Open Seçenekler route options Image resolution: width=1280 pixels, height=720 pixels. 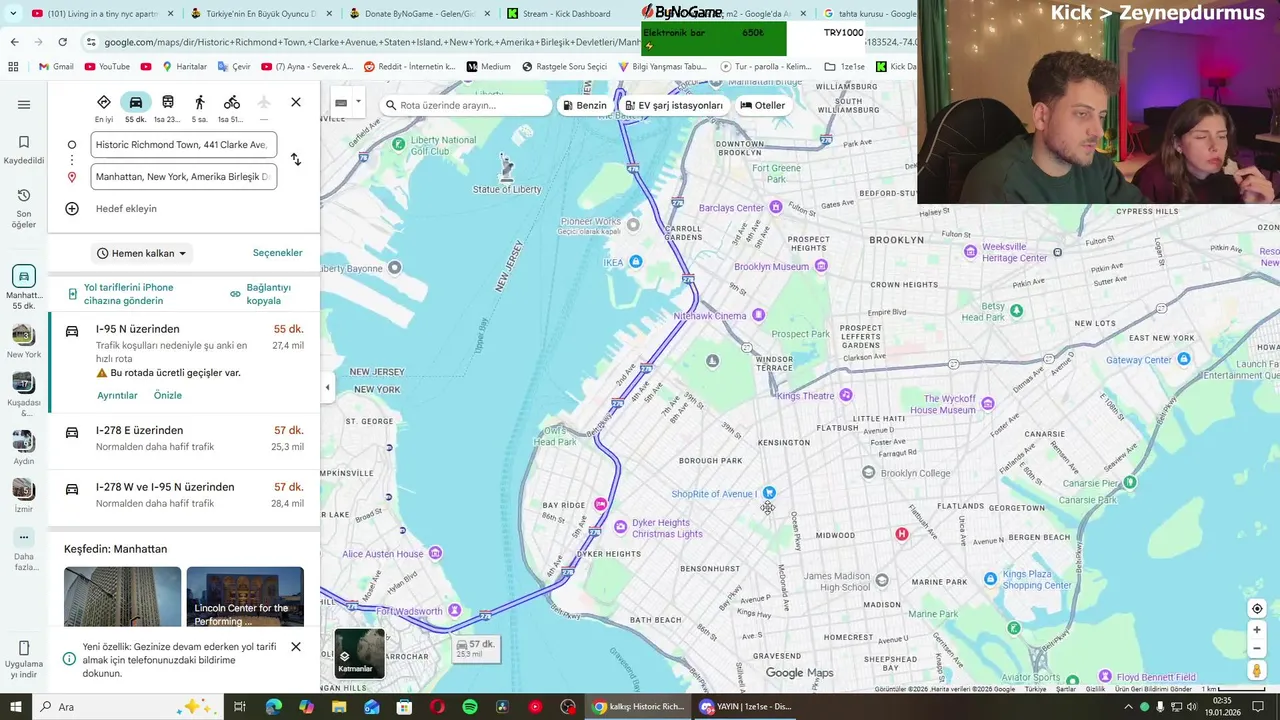277,253
